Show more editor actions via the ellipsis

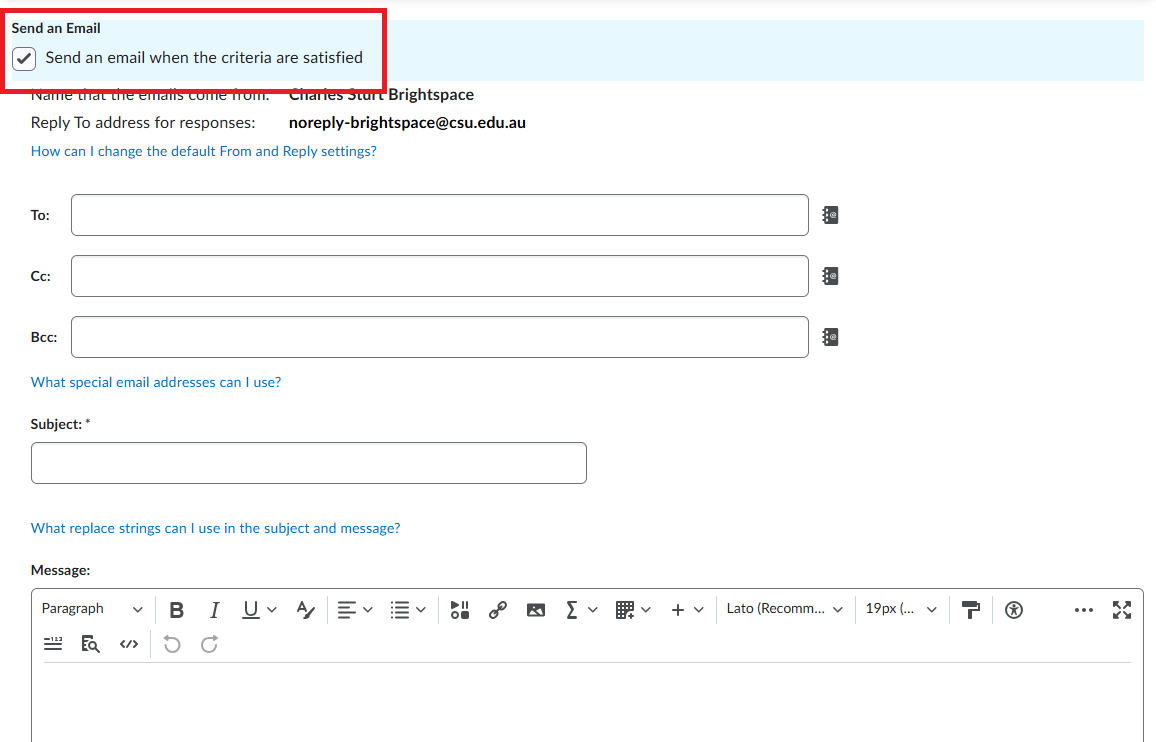coord(1084,610)
